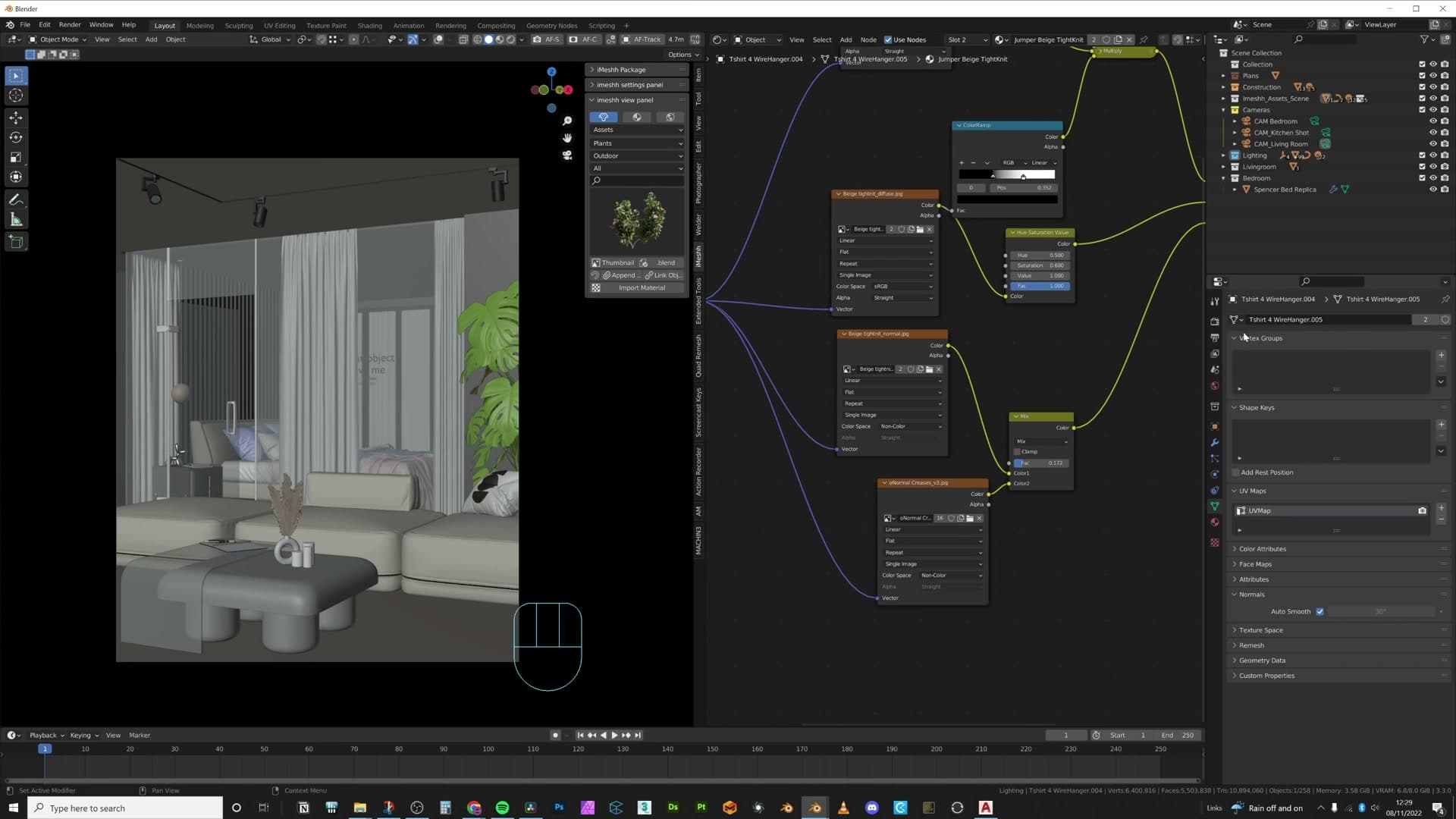Toggle the Clamp checkbox in Mix node
This screenshot has height=819, width=1456.
tap(1018, 452)
